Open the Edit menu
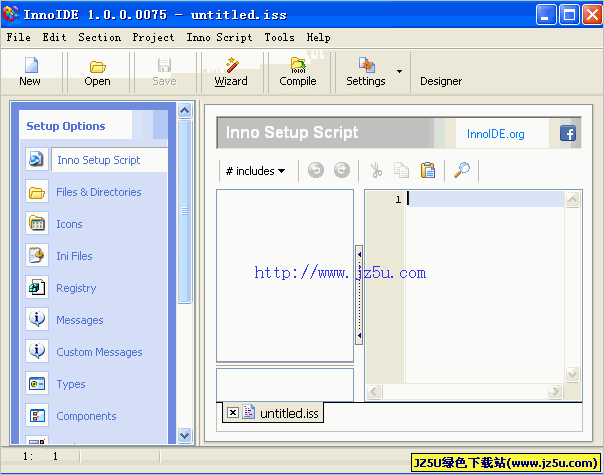Screen dimensions: 604x475 pos(54,37)
